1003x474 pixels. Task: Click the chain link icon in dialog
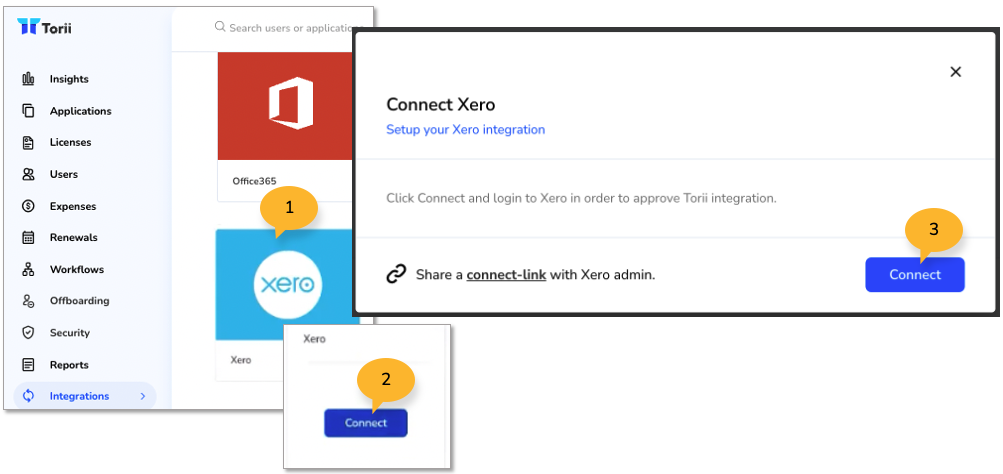[x=397, y=274]
